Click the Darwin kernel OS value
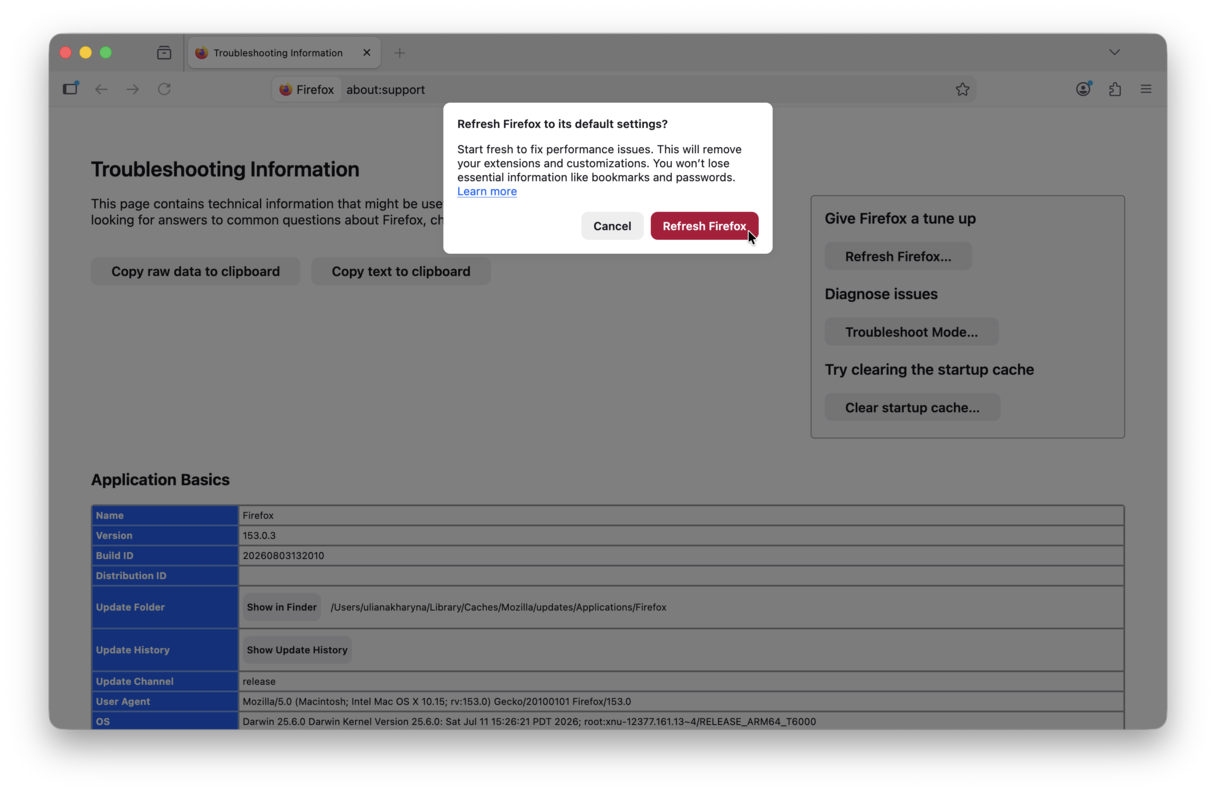Viewport: 1216px width, 794px height. point(529,722)
